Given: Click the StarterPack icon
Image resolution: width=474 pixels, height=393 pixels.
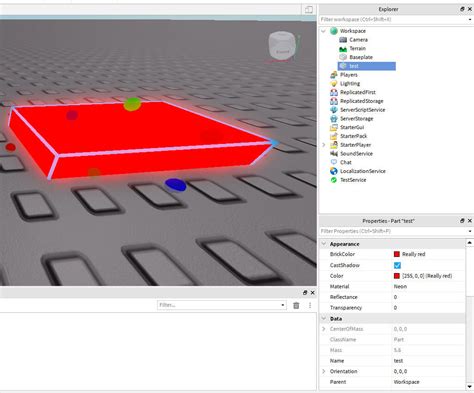Looking at the screenshot, I should point(334,136).
